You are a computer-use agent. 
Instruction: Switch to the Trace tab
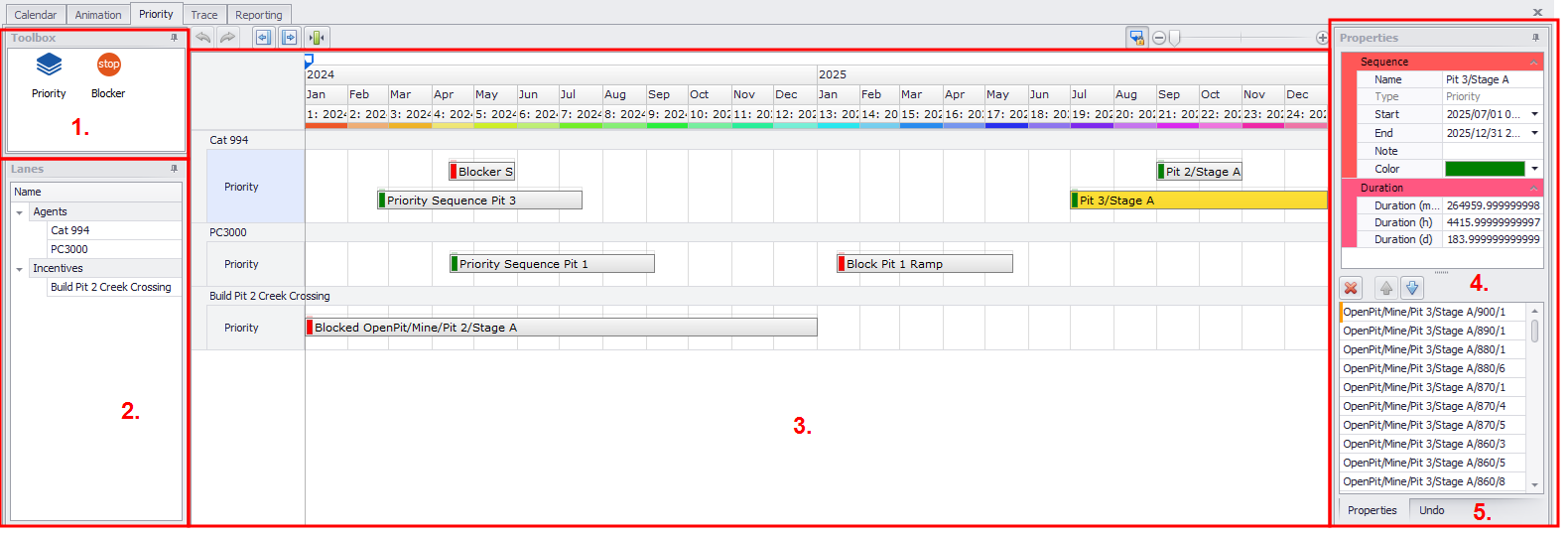[x=204, y=15]
